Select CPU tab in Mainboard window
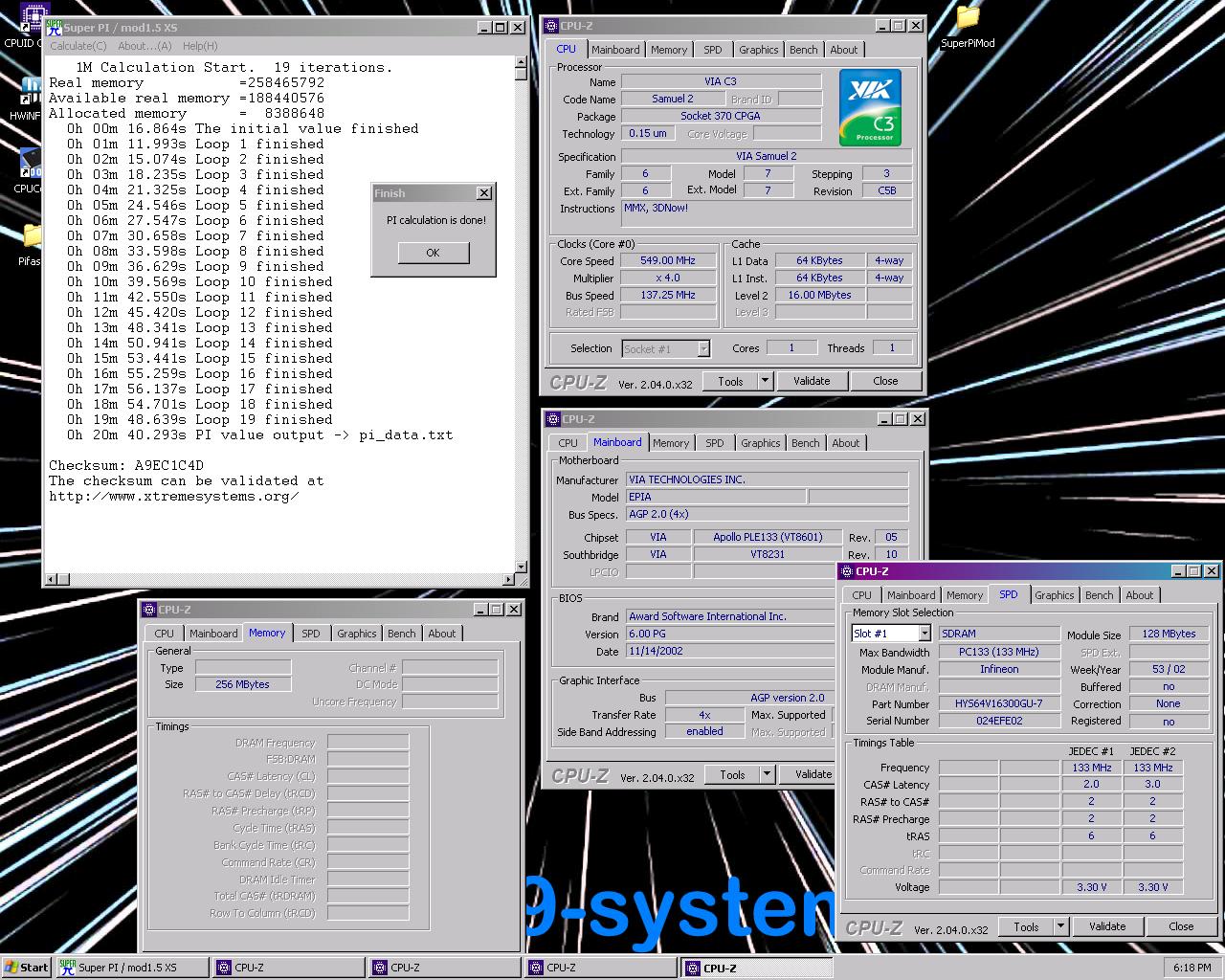This screenshot has height=980, width=1225. 568,443
